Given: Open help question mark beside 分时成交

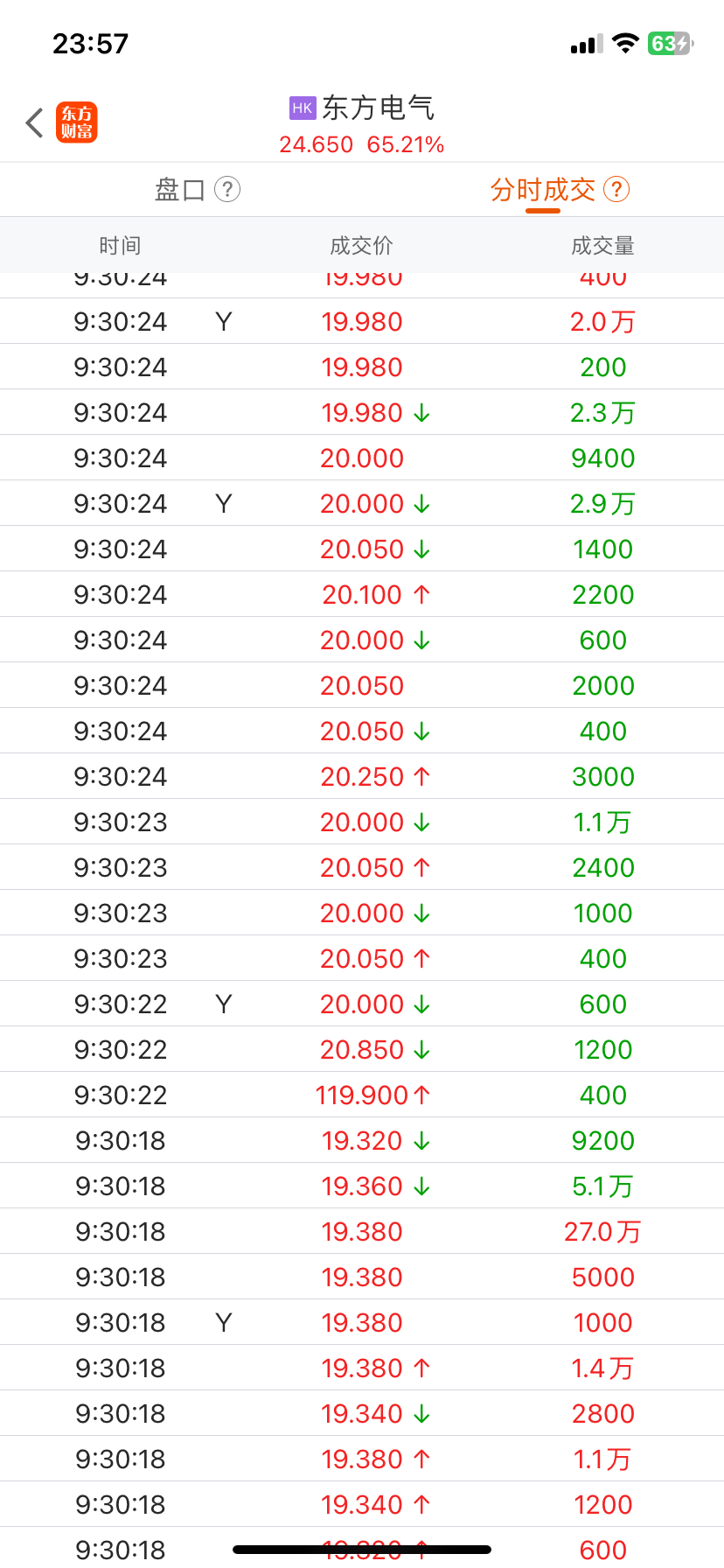Looking at the screenshot, I should (x=616, y=189).
